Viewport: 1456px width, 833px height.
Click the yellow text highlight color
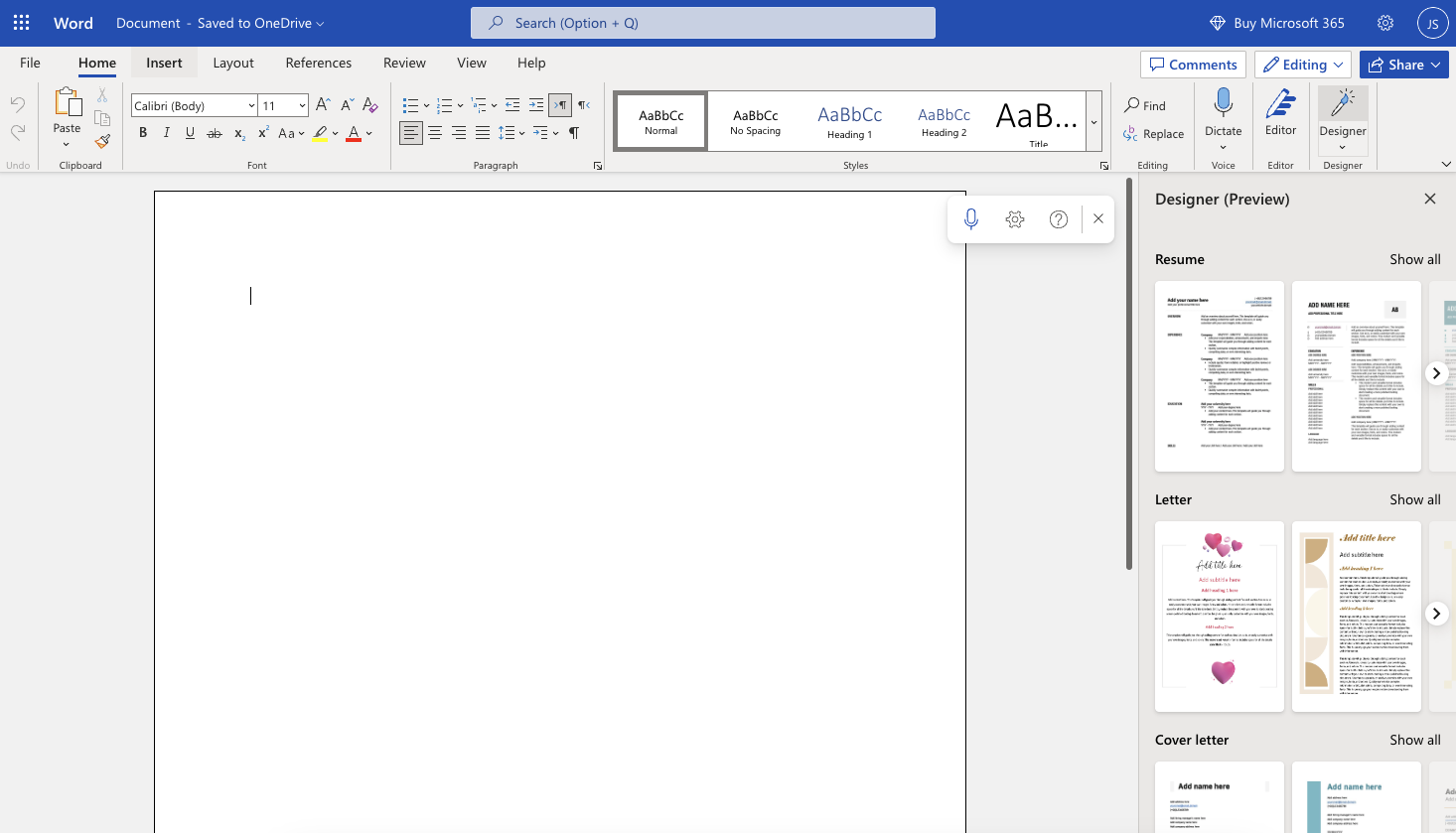point(320,133)
